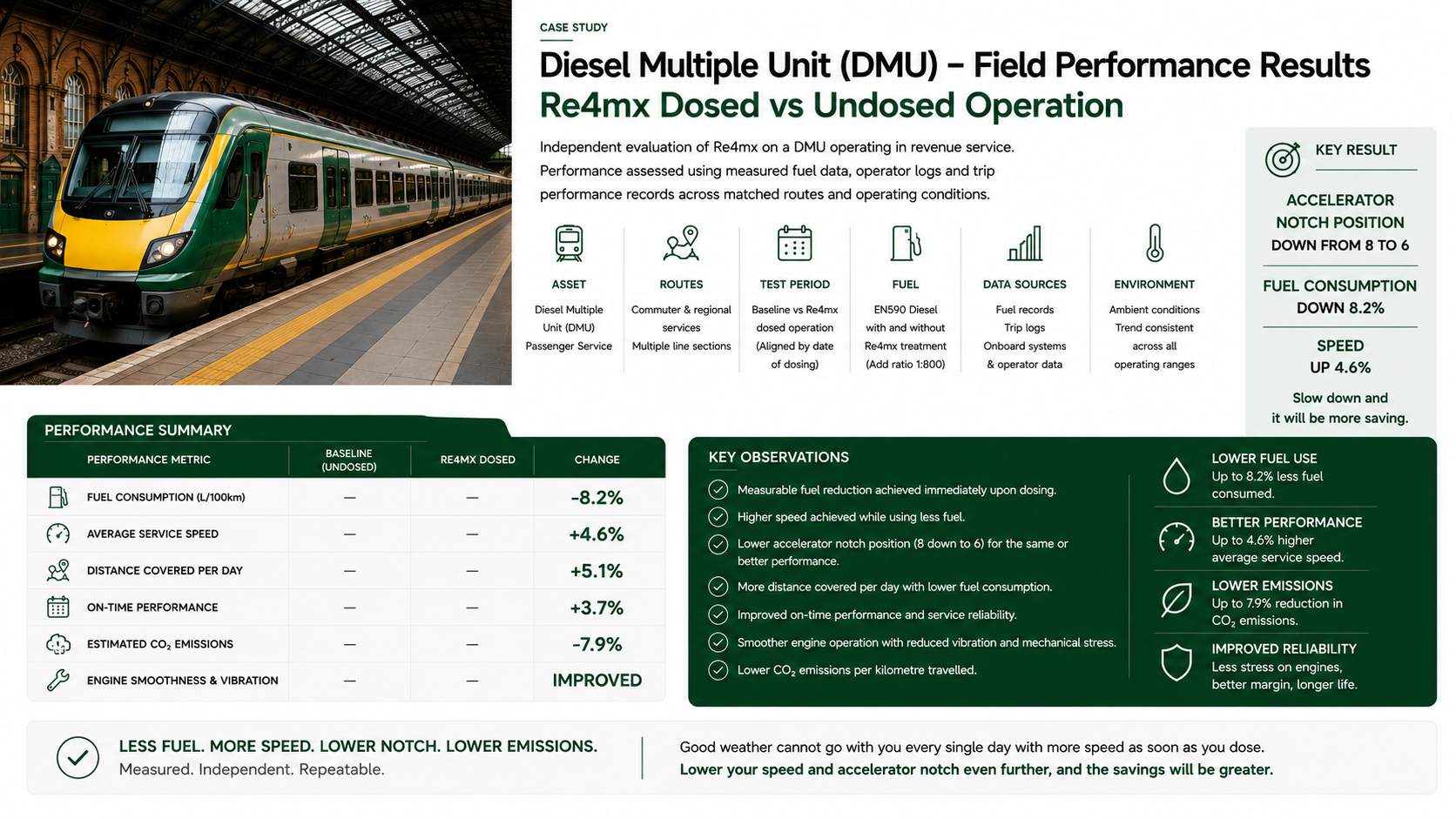Image resolution: width=1456 pixels, height=819 pixels.
Task: Click the shield icon beside IMPROVED RELIABILITY
Action: pos(1176,663)
